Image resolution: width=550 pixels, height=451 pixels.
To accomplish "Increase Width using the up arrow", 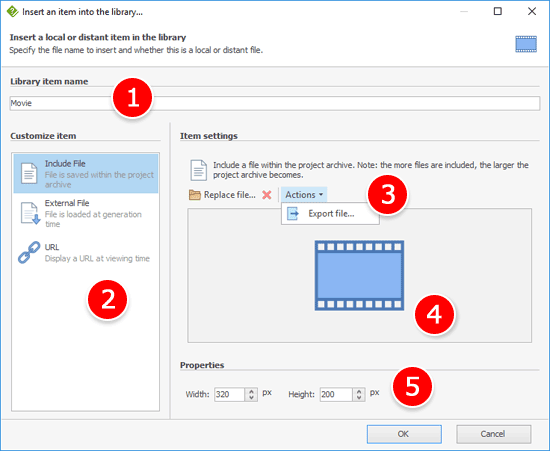I will 251,391.
